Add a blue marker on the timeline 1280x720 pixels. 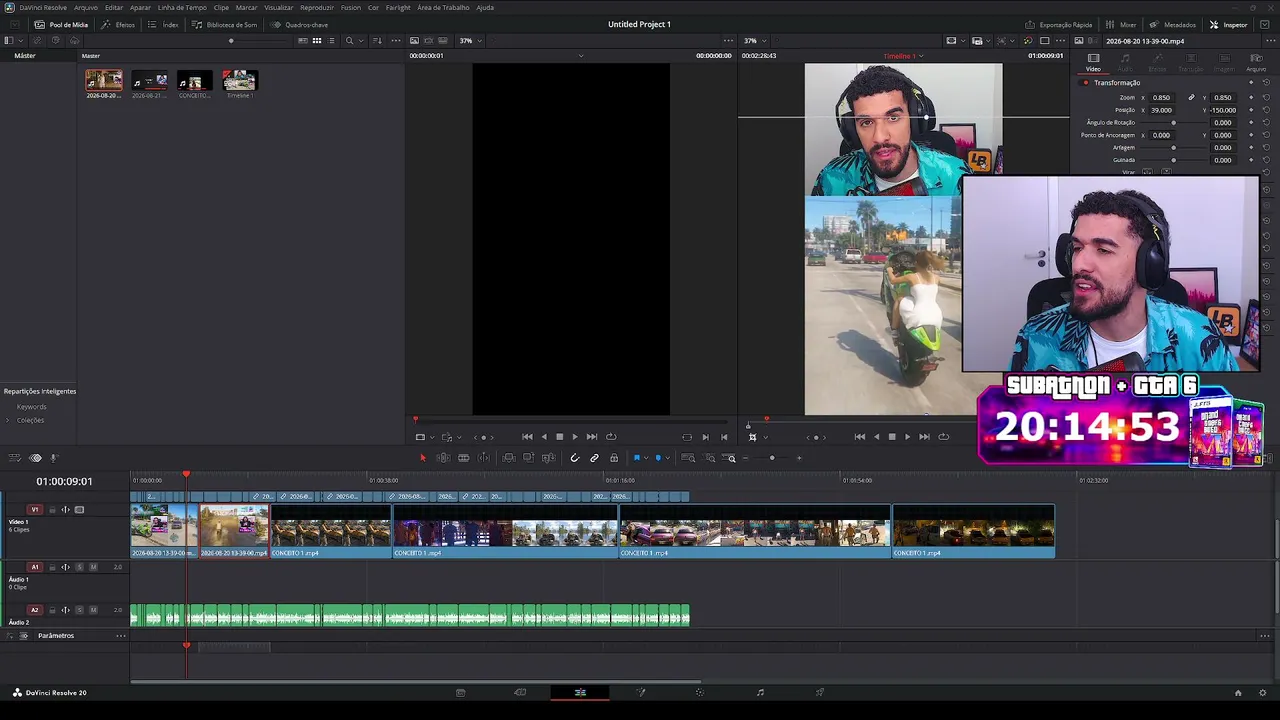point(658,458)
